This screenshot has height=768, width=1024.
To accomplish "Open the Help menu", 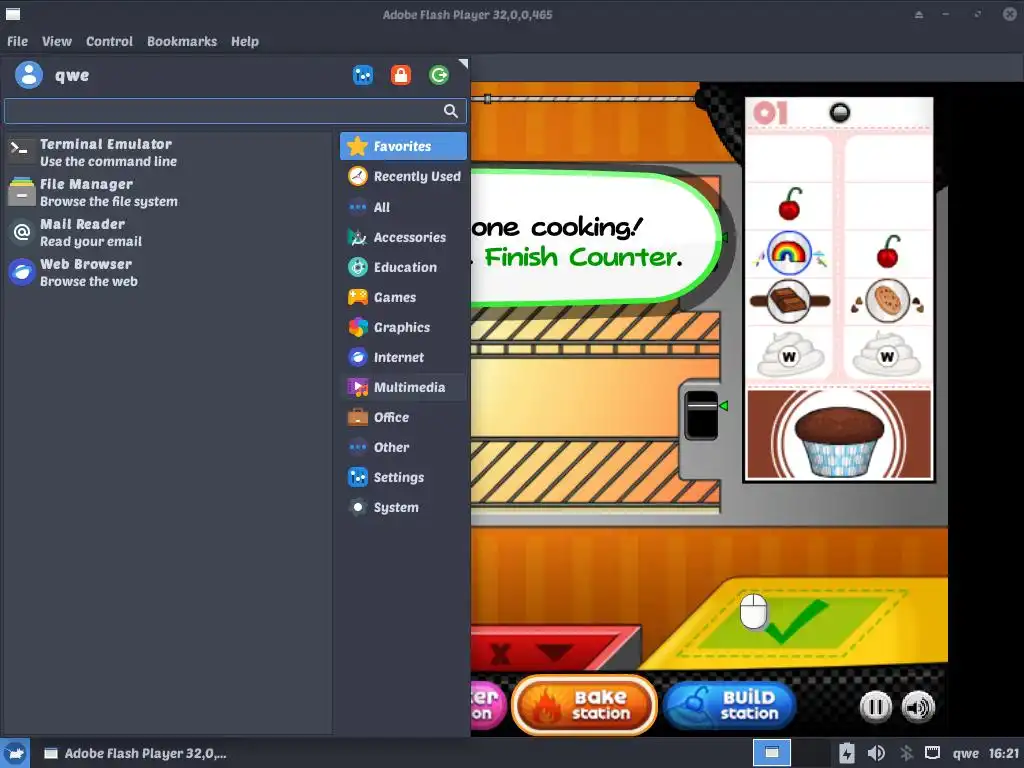I will (245, 41).
